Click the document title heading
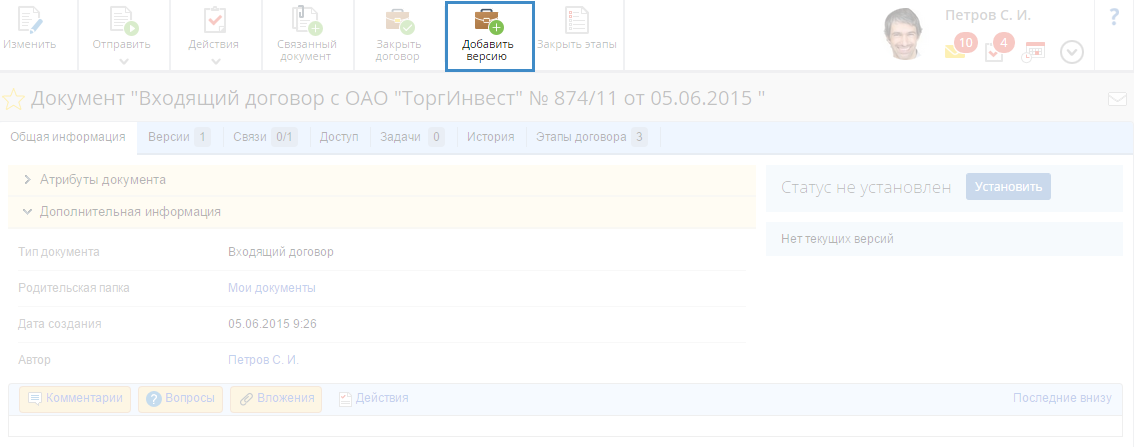This screenshot has height=447, width=1134. (398, 99)
